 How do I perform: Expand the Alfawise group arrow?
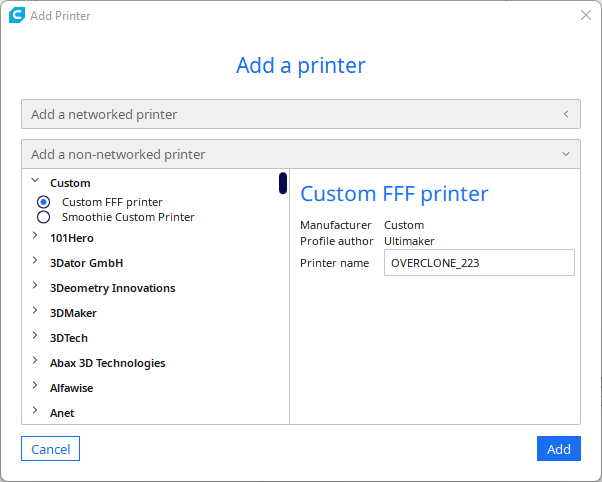tap(35, 385)
